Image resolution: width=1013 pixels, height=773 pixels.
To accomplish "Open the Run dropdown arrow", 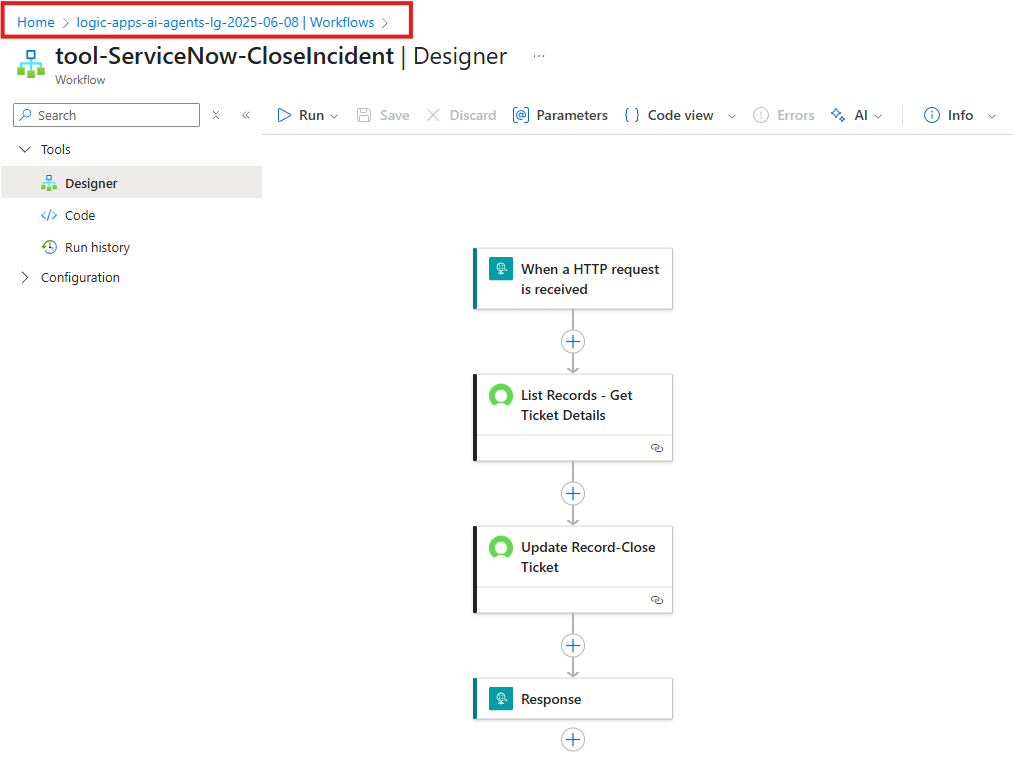I will (334, 116).
